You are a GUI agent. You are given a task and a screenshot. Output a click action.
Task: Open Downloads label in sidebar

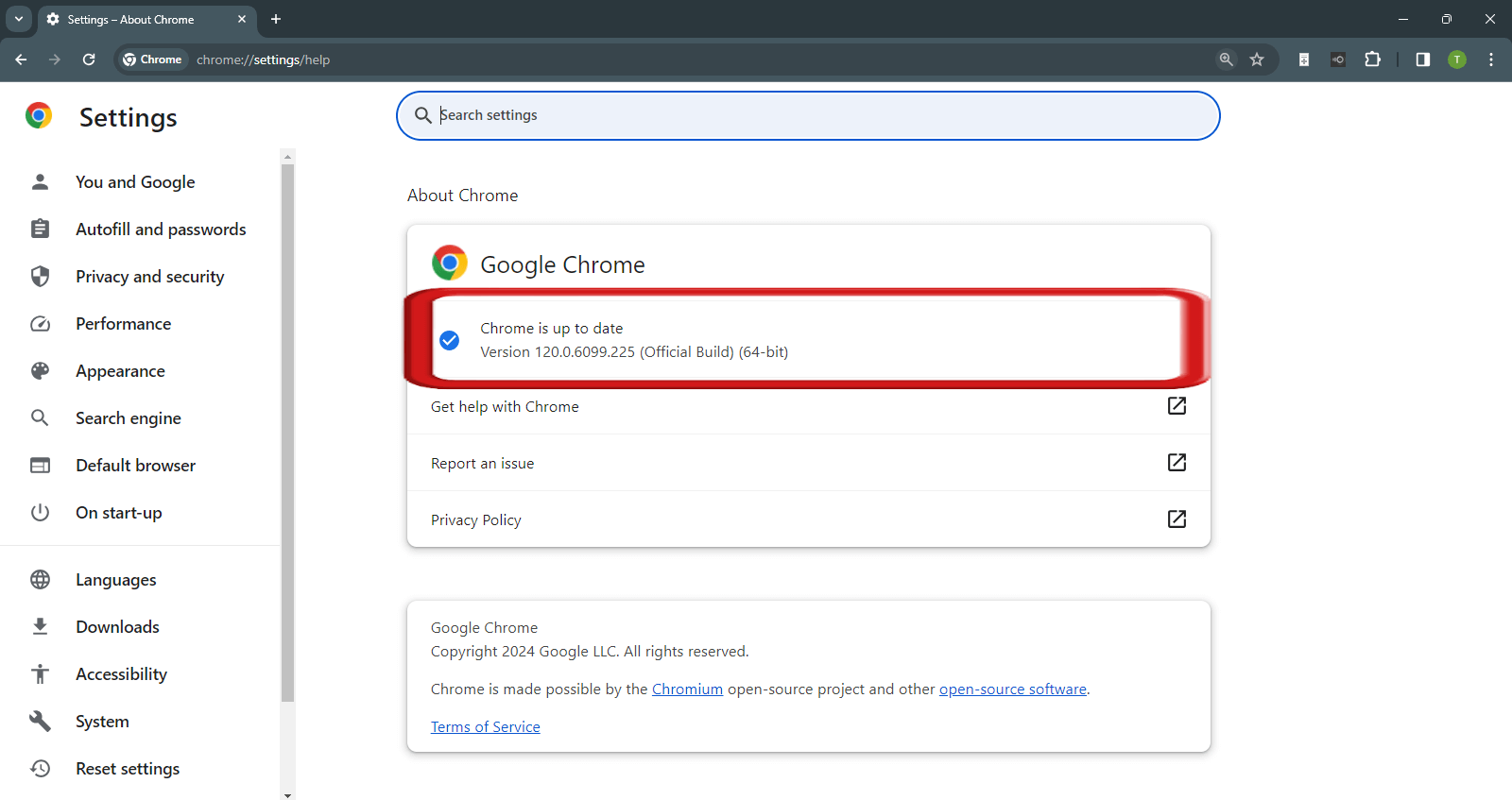click(x=117, y=627)
